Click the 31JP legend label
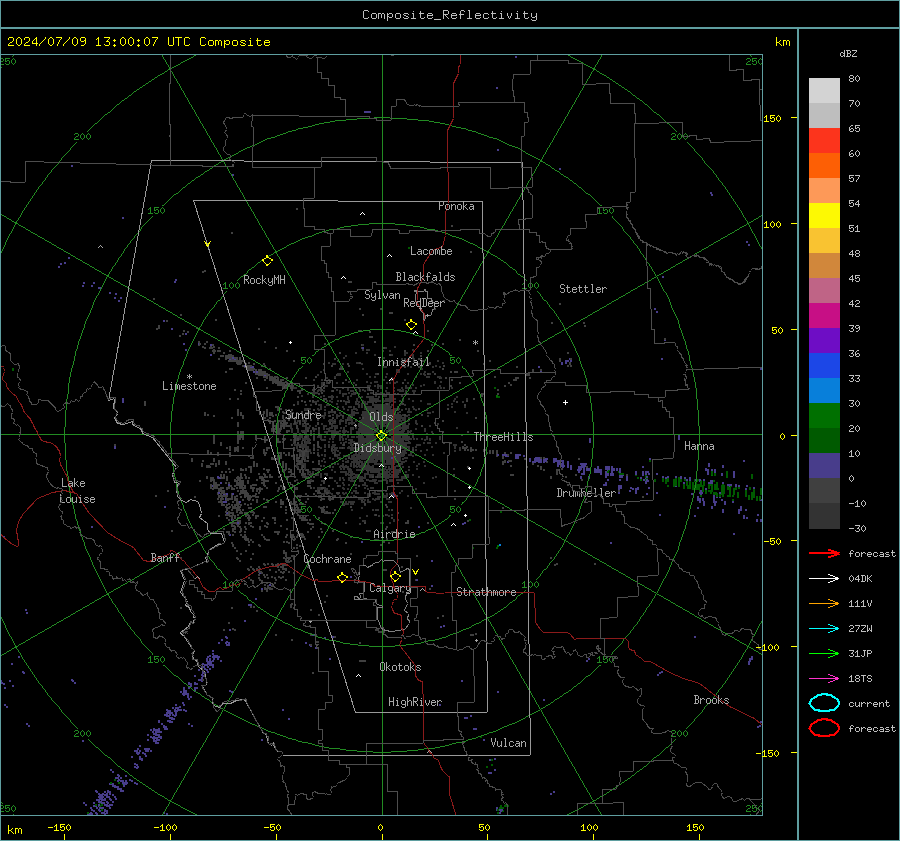This screenshot has height=841, width=900. click(860, 653)
